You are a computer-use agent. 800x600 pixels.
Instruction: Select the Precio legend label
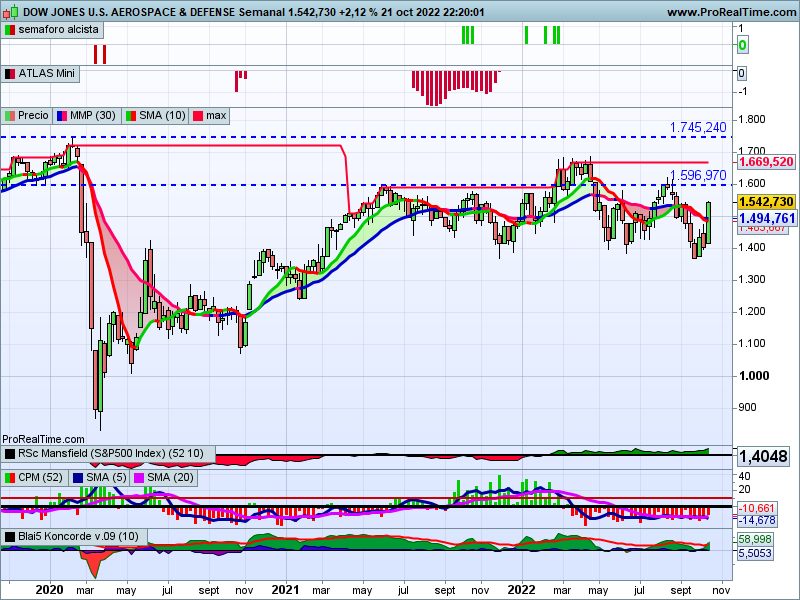tap(33, 116)
